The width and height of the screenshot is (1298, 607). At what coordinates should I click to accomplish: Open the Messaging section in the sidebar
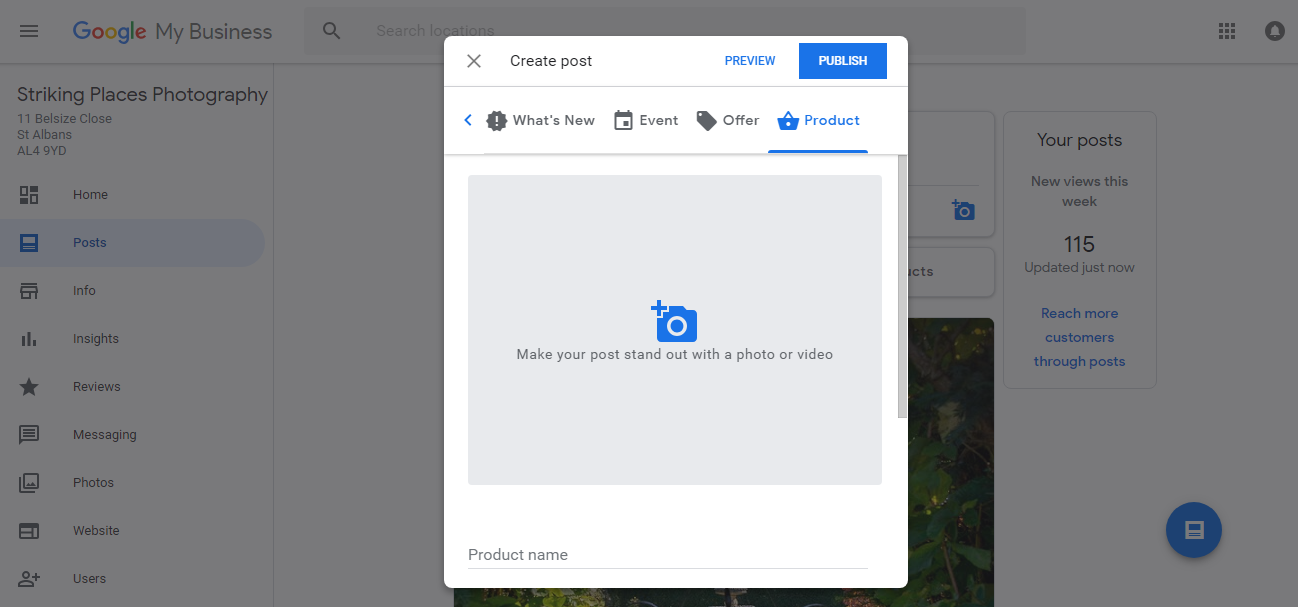(x=104, y=435)
